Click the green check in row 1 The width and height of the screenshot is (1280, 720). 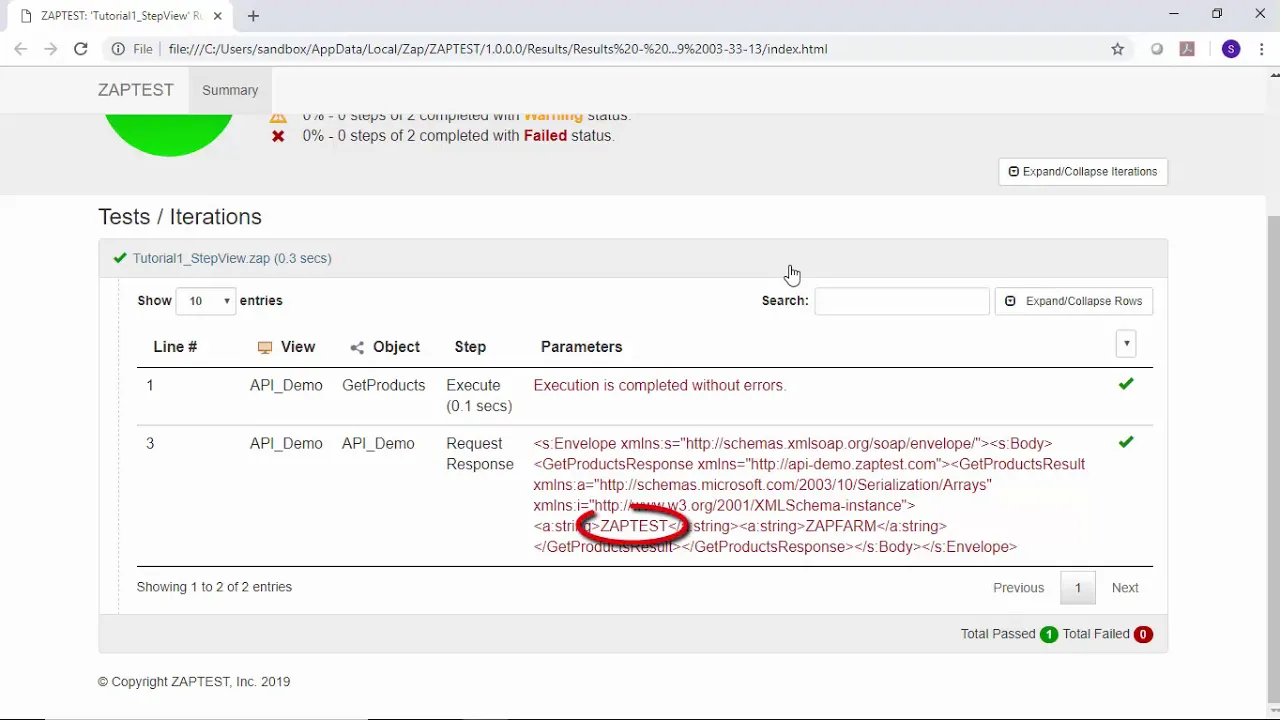pyautogui.click(x=1126, y=384)
